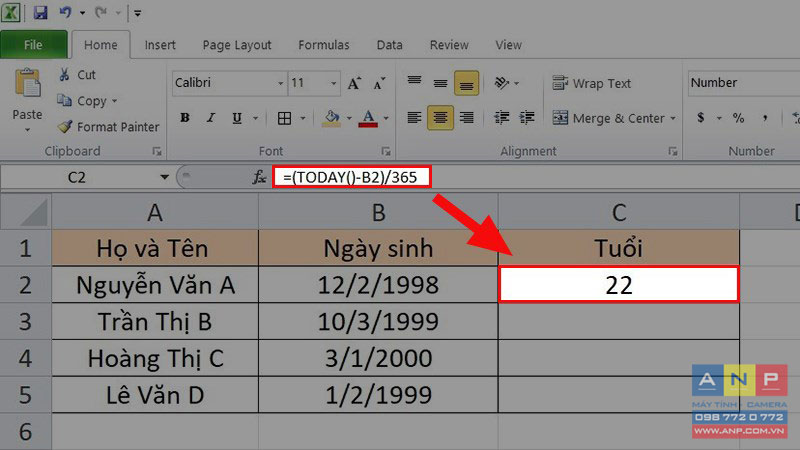Open the Number format combo box
This screenshot has height=450, width=800.
(744, 83)
